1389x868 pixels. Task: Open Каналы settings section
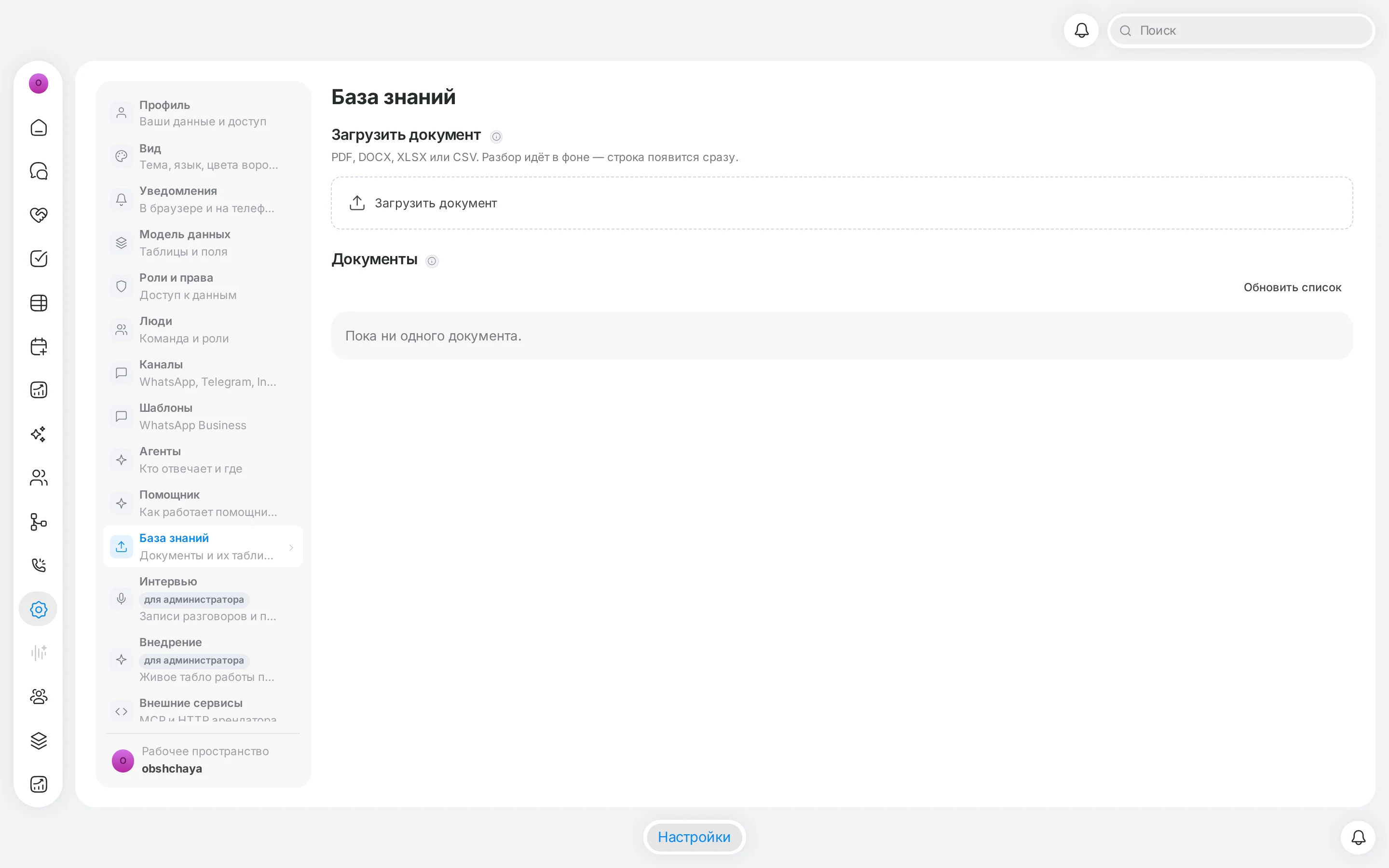click(203, 373)
